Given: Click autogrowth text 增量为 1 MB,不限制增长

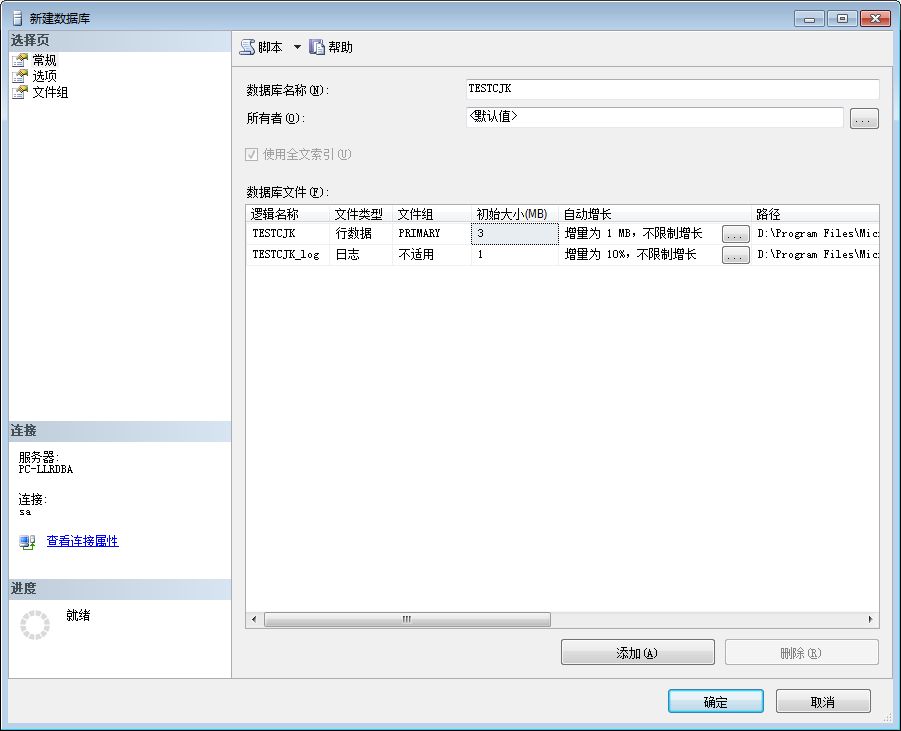Looking at the screenshot, I should (x=633, y=233).
